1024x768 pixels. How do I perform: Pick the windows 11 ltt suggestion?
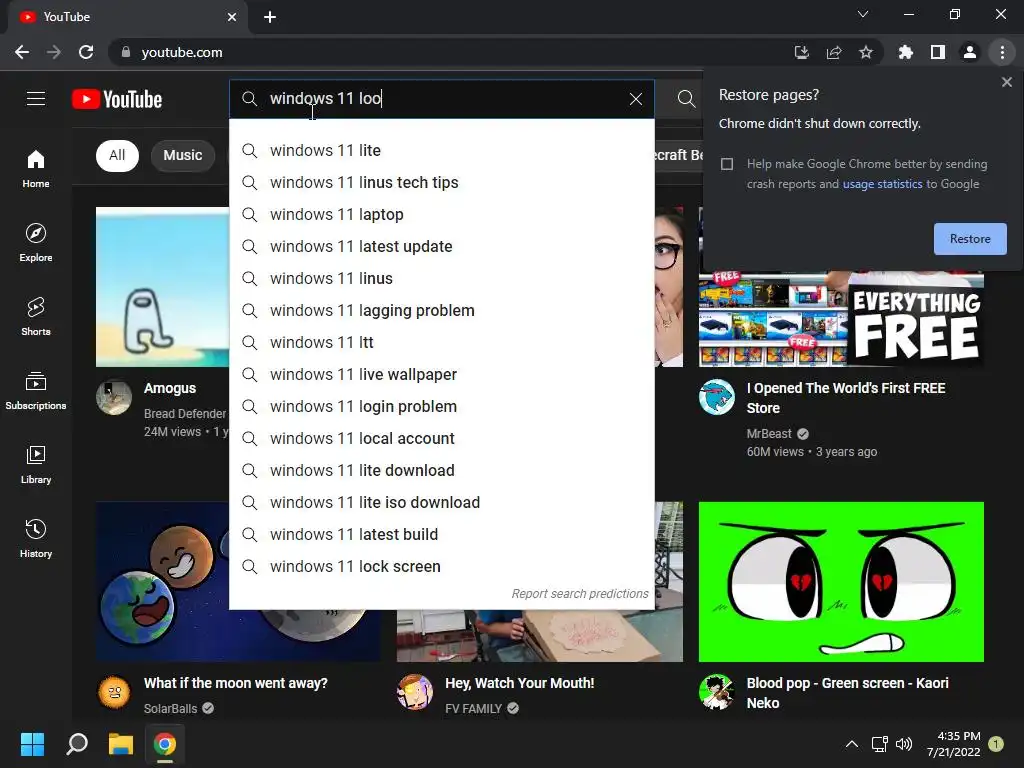pyautogui.click(x=442, y=342)
